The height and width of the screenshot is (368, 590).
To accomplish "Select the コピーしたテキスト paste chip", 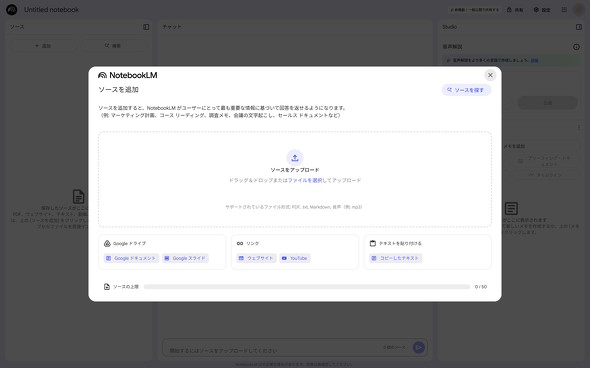I will coord(395,258).
